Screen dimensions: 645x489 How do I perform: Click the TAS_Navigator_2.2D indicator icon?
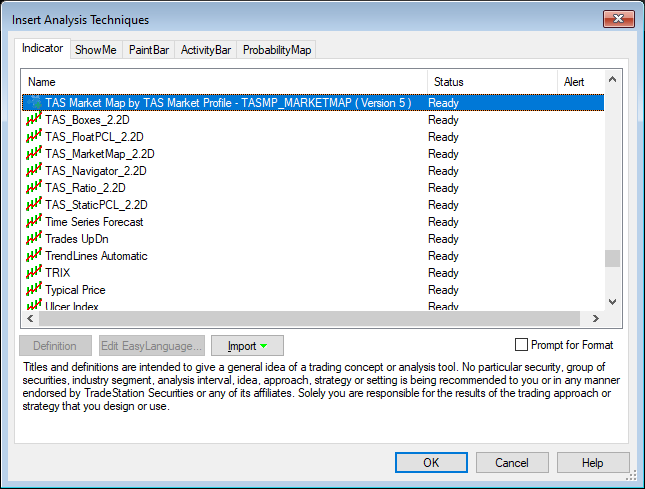coord(34,170)
